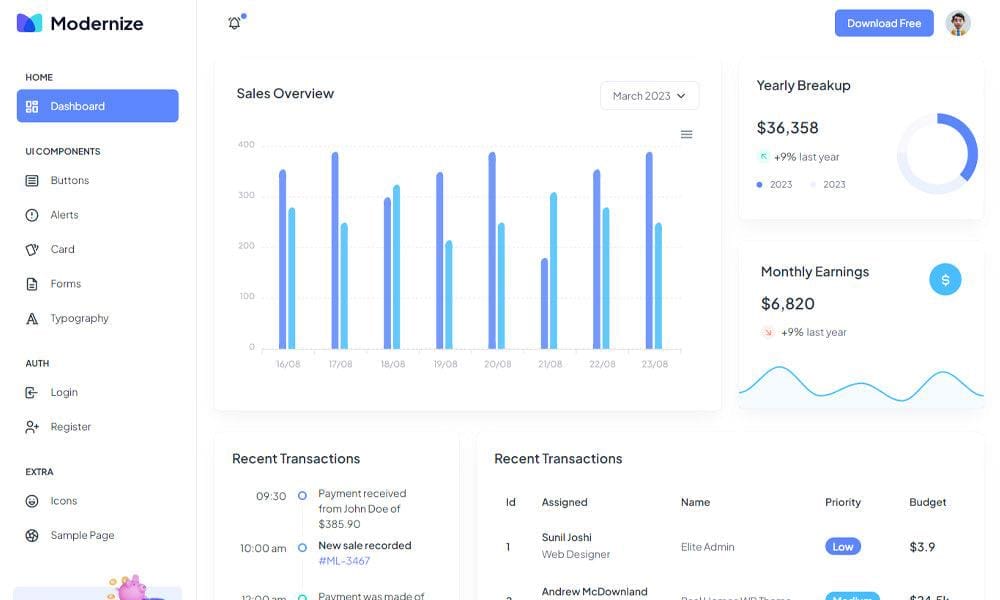Select Register from the Auth menu

click(70, 426)
